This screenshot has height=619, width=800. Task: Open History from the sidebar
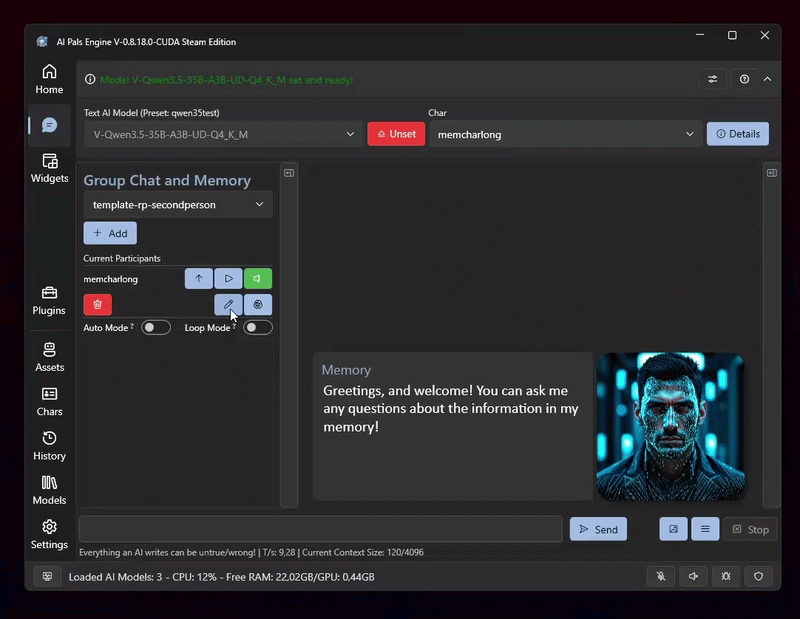pos(49,446)
